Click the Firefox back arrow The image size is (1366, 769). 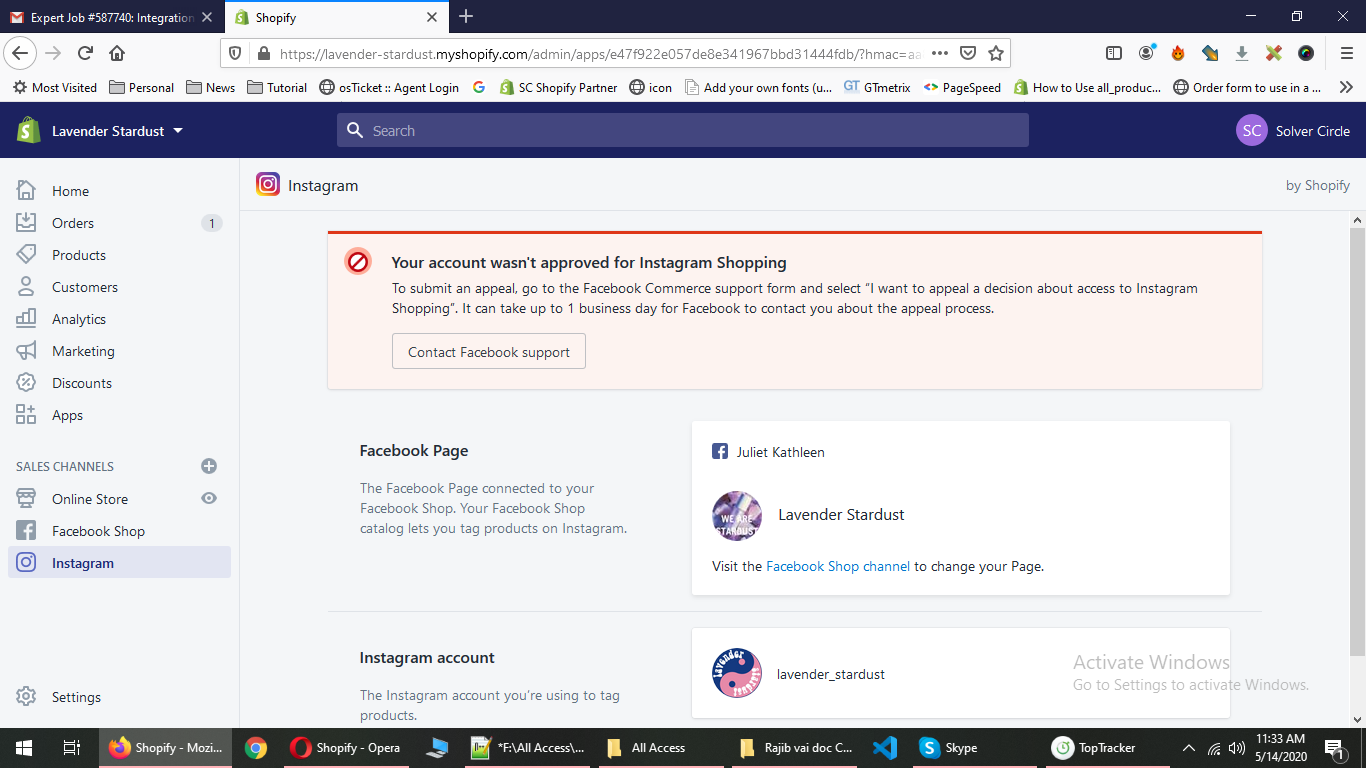click(21, 53)
